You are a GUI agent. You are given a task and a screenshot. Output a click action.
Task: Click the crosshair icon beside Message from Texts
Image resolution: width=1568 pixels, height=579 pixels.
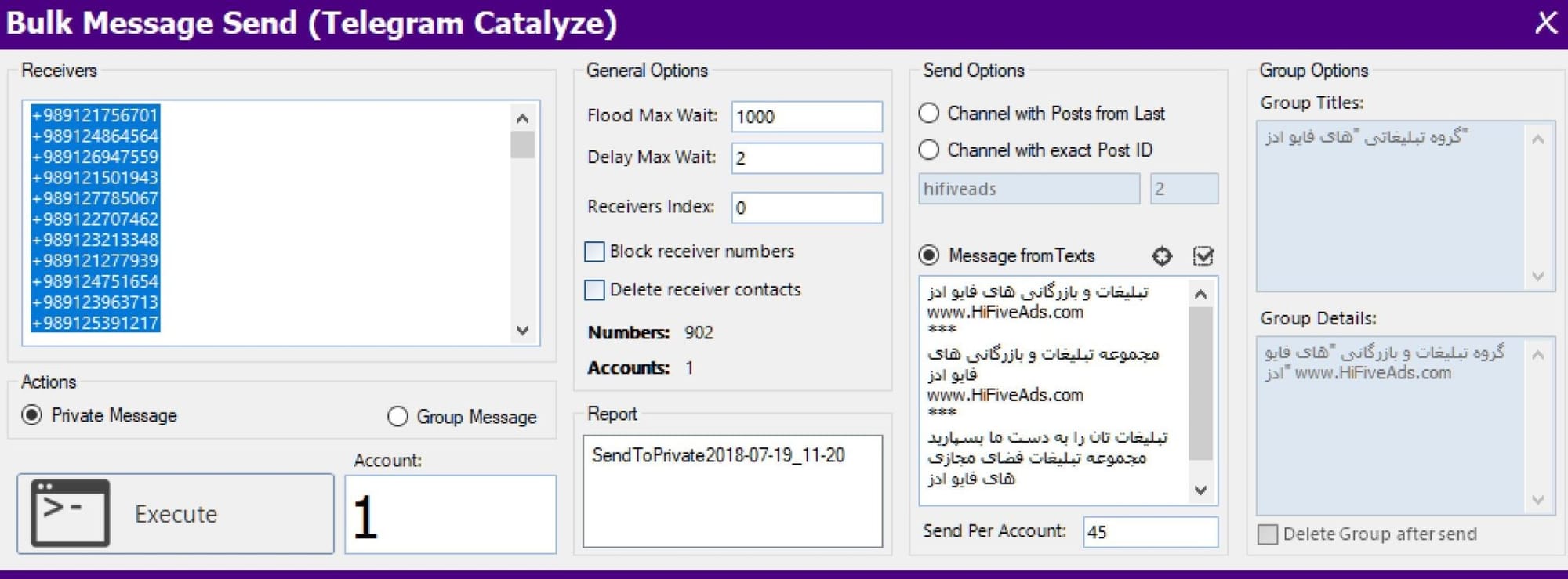pos(1162,256)
